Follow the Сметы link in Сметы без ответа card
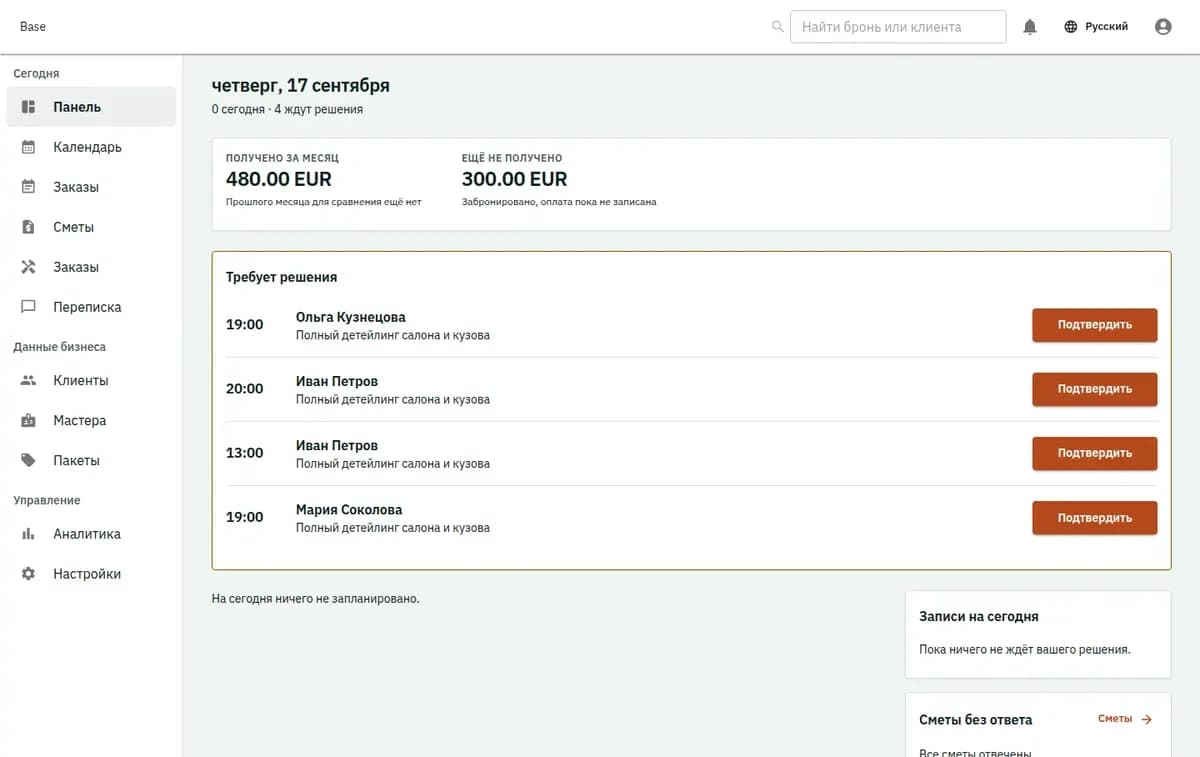This screenshot has width=1200, height=757. 1125,719
